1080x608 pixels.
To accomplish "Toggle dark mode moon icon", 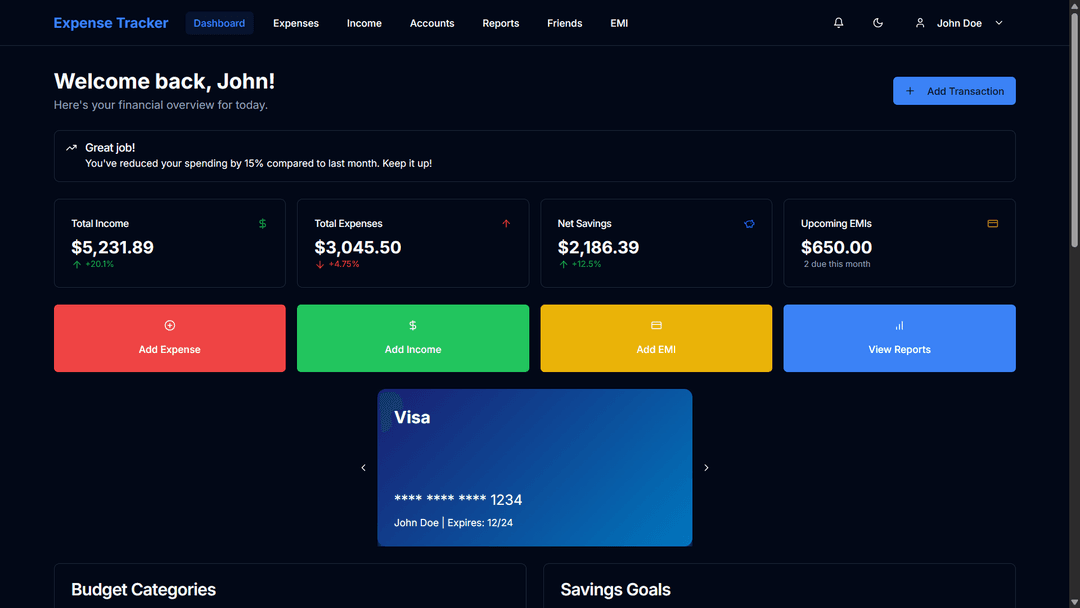I will click(x=878, y=23).
